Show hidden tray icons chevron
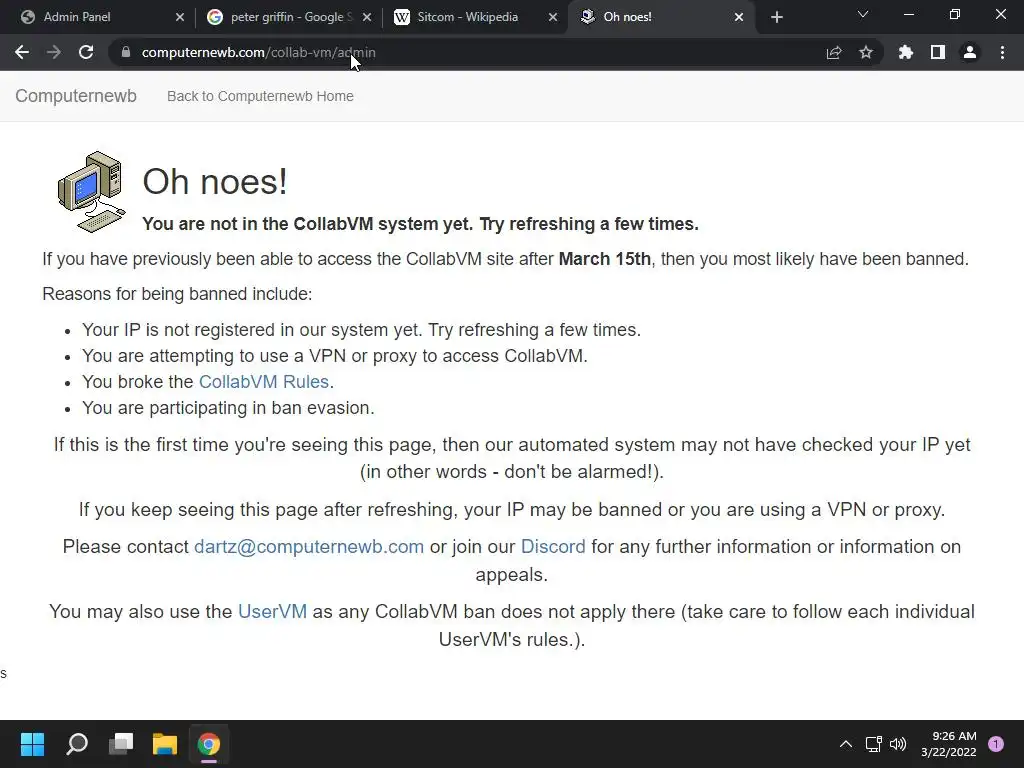1024x768 pixels. (846, 744)
